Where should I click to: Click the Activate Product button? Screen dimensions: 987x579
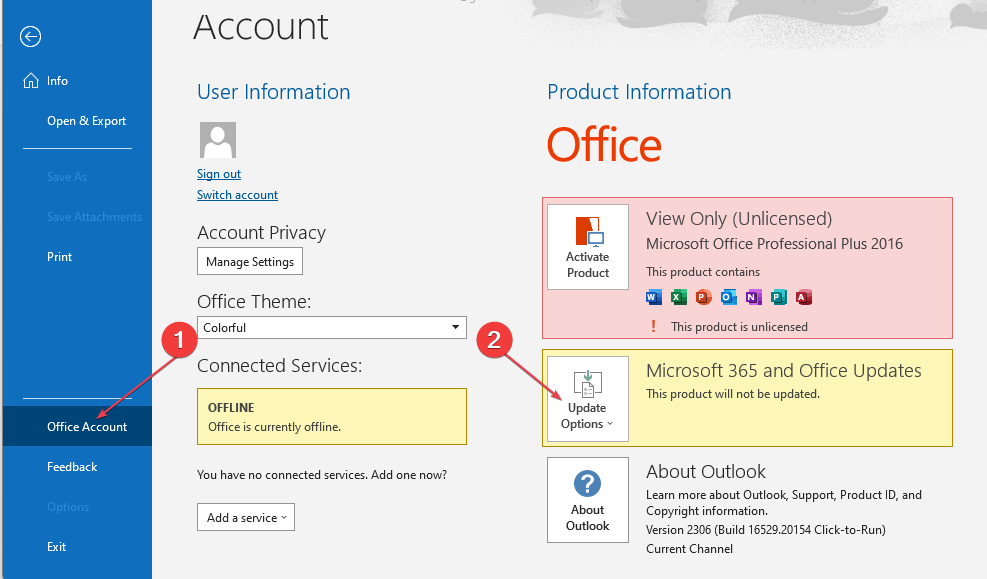tap(588, 247)
